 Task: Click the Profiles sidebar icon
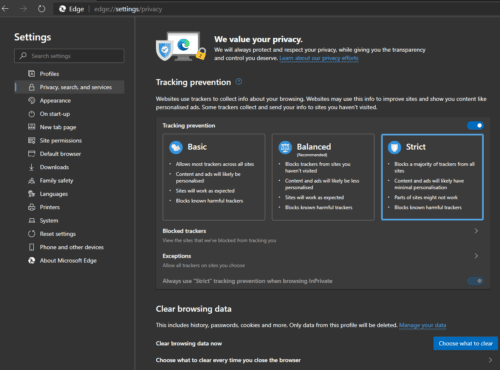click(x=31, y=74)
